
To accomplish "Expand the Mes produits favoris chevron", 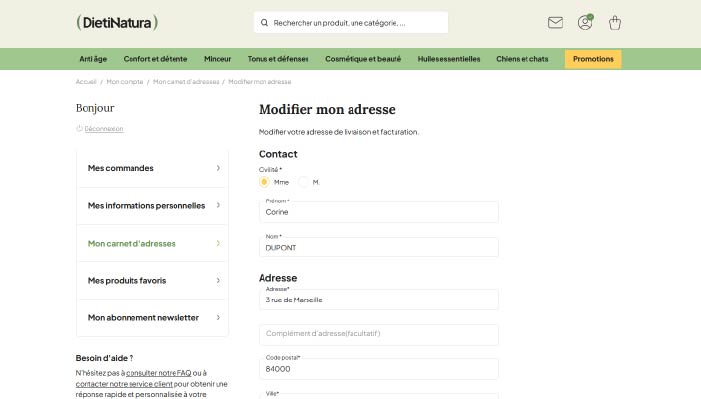I will click(218, 280).
